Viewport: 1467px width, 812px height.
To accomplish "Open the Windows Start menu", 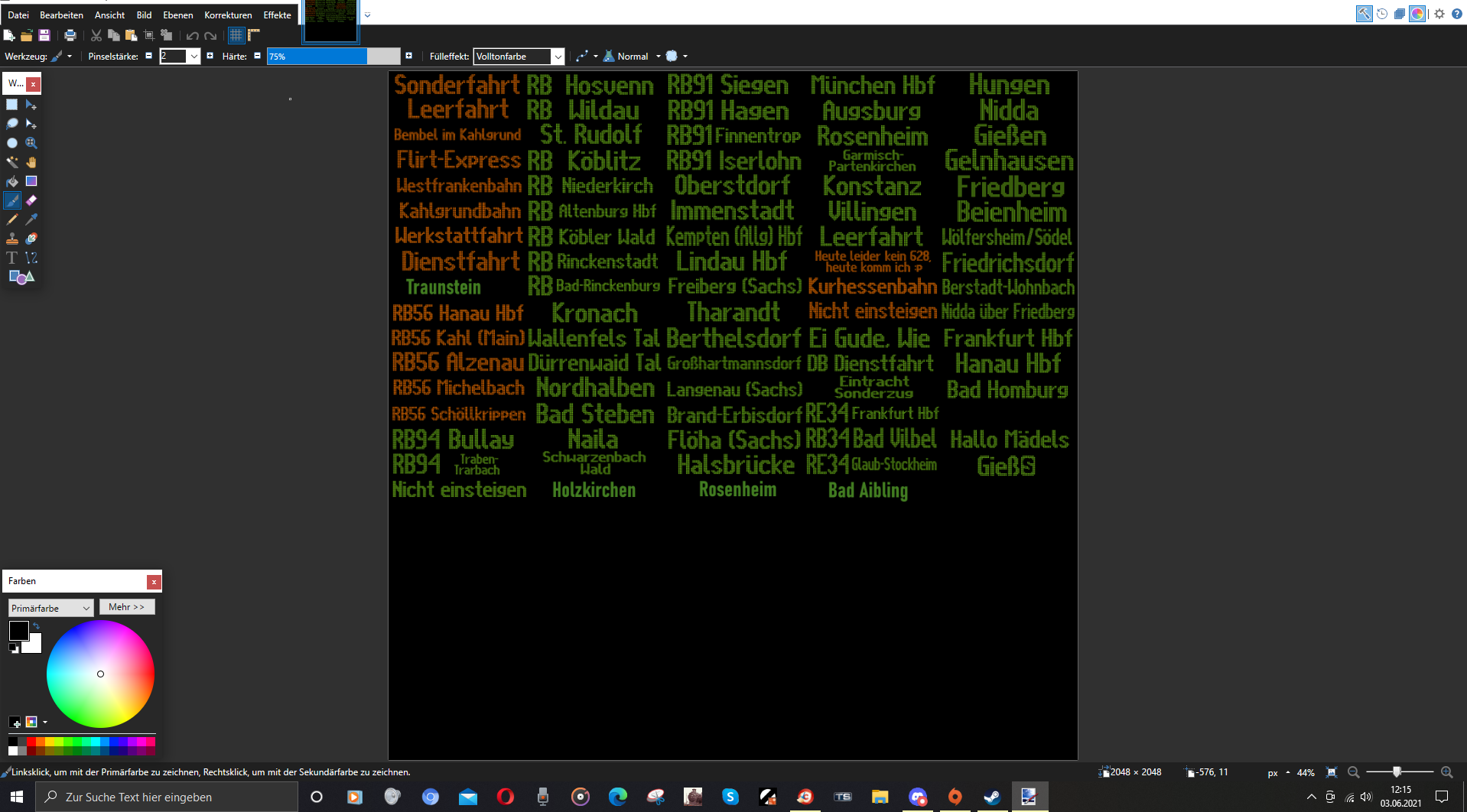I will [17, 797].
